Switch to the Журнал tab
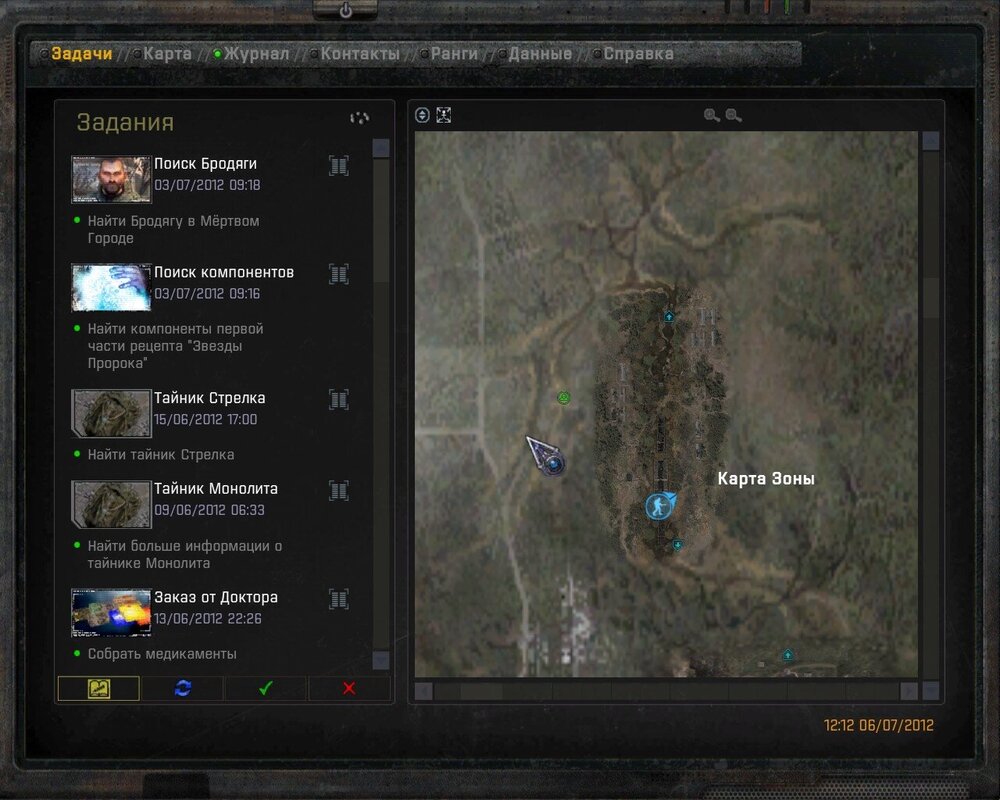Screen dimensions: 1000x800 (x=256, y=54)
